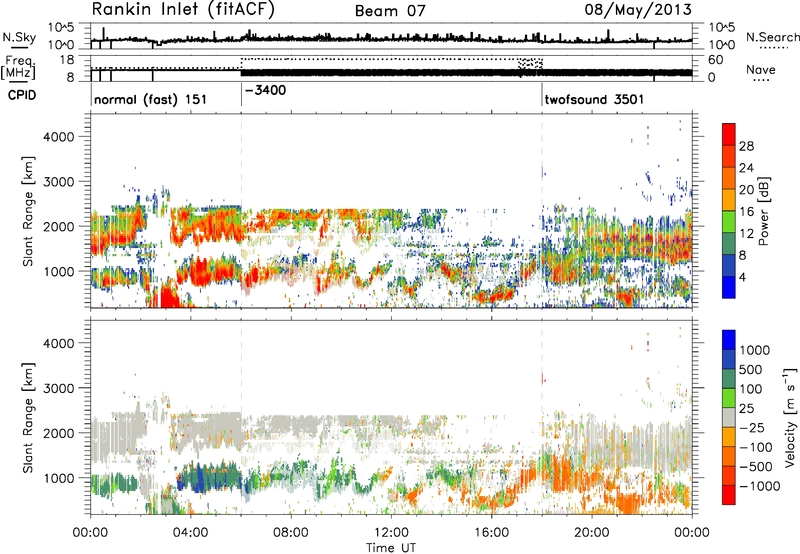Pick the blue velocity band above 1000
The height and width of the screenshot is (554, 800).
729,340
